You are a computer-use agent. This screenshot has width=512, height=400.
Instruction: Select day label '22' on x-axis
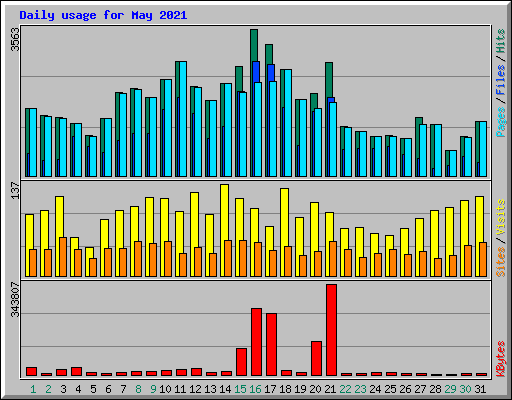click(x=345, y=389)
